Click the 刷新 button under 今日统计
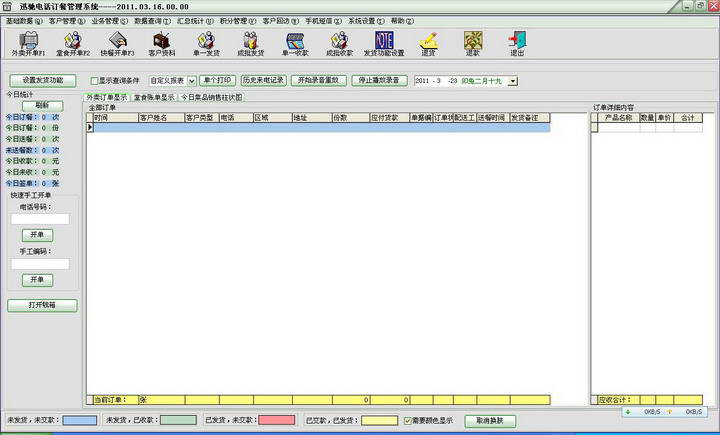The width and height of the screenshot is (720, 435). pyautogui.click(x=43, y=106)
